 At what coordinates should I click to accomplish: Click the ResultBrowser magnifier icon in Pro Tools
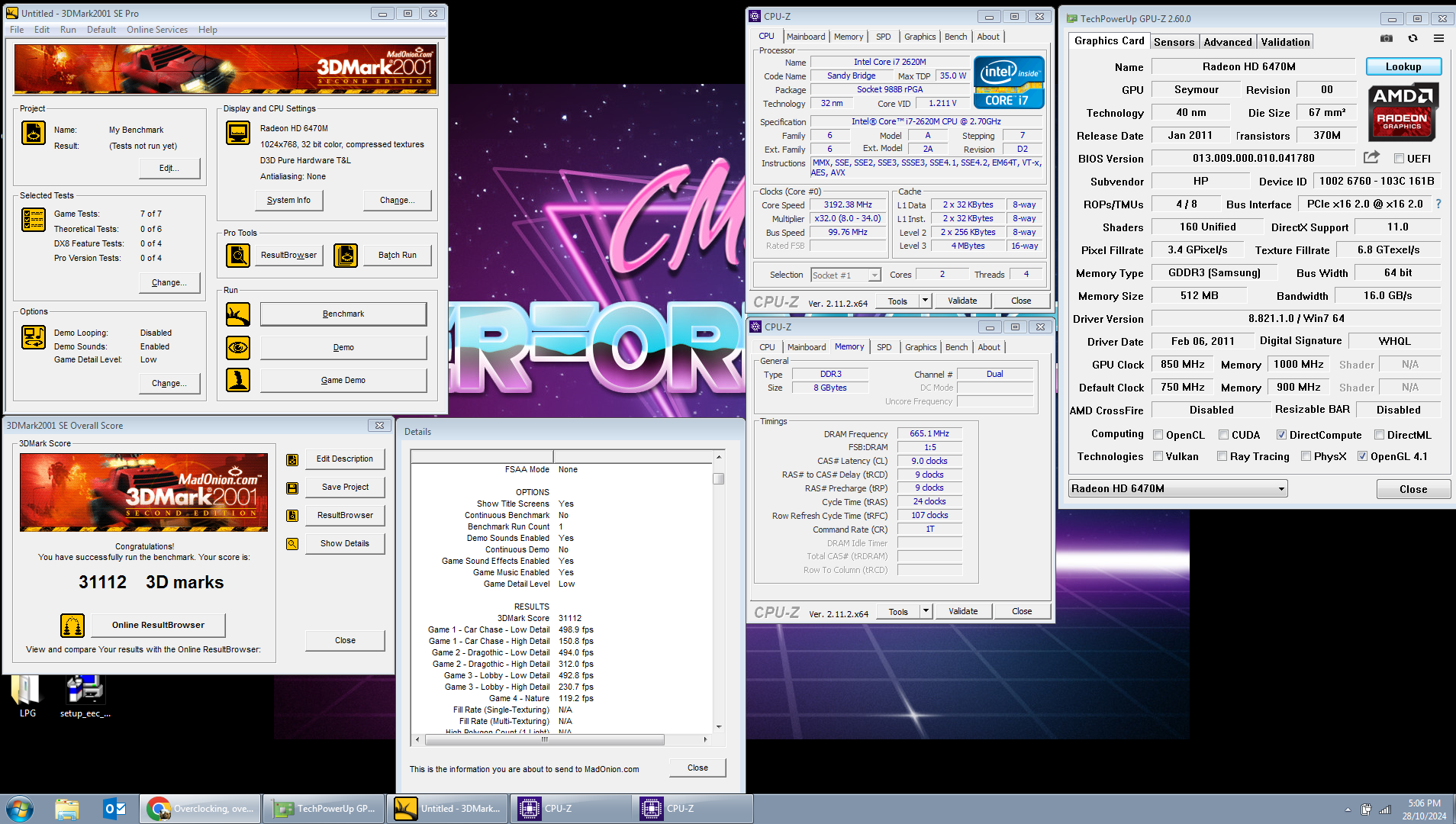click(238, 256)
